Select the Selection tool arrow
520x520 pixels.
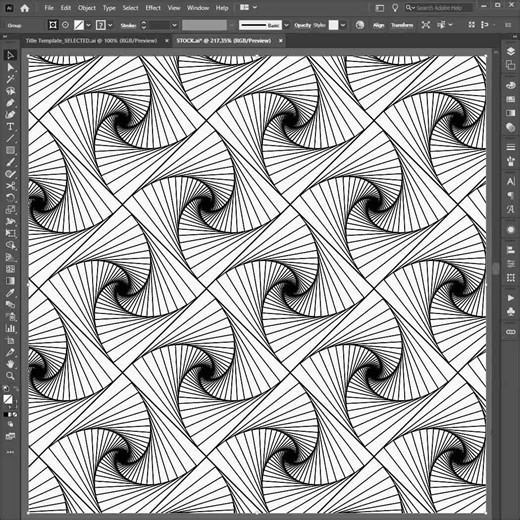(10, 55)
